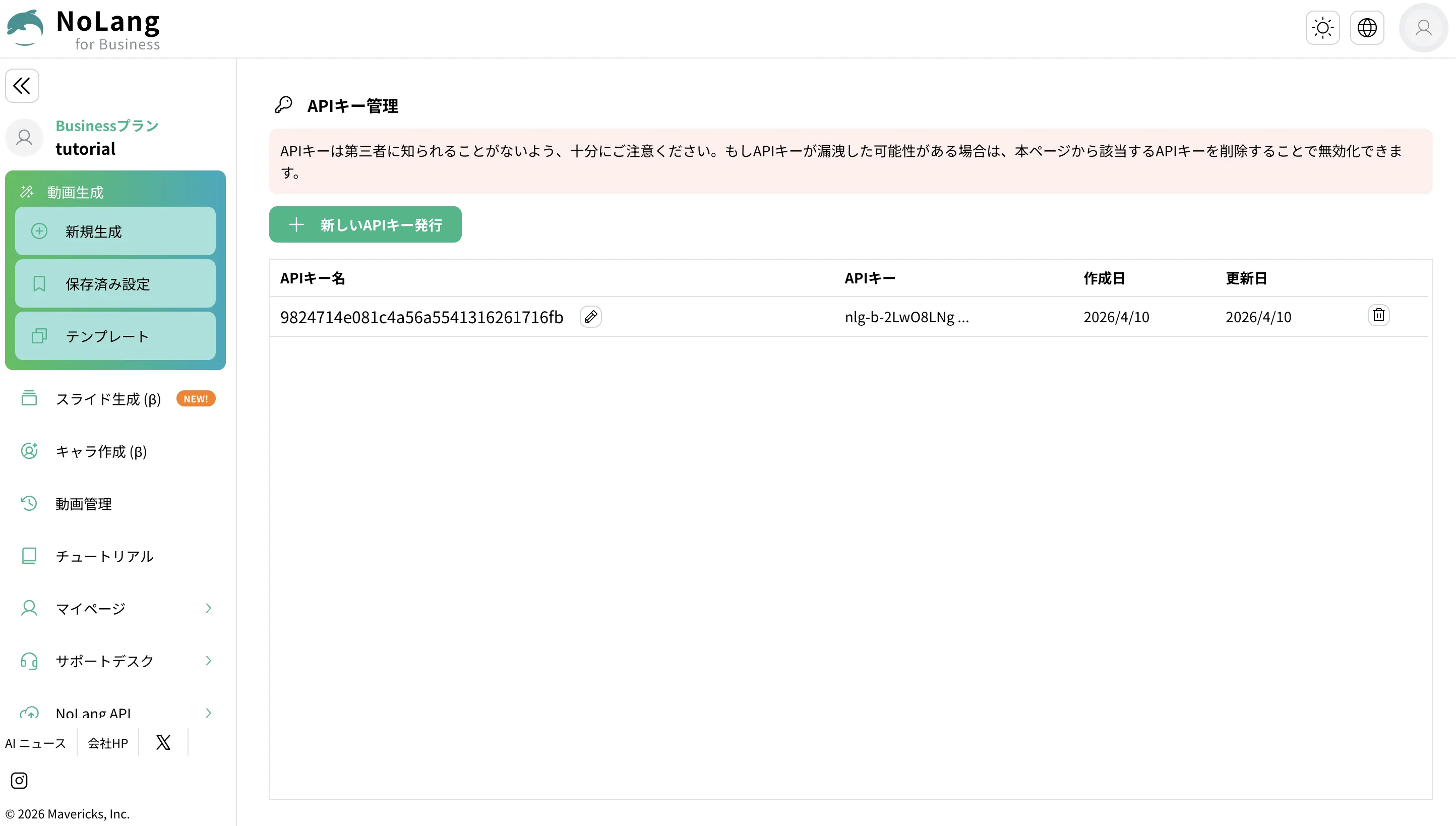Image resolution: width=1456 pixels, height=826 pixels.
Task: Open language selector globe icon
Action: pos(1367,28)
